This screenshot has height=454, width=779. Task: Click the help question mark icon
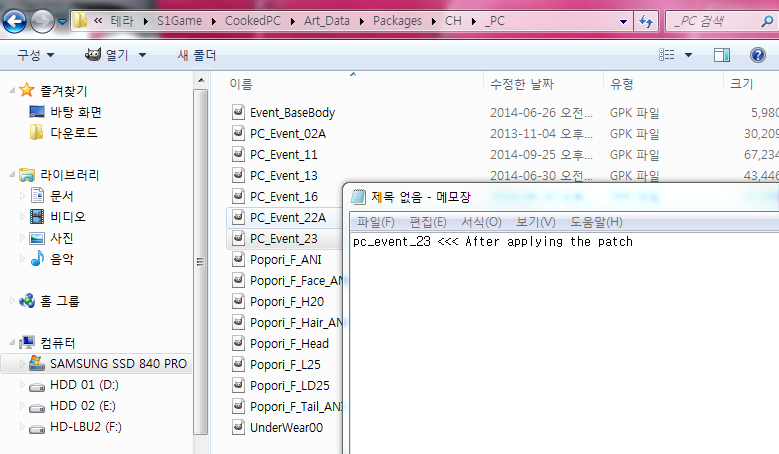click(x=757, y=55)
